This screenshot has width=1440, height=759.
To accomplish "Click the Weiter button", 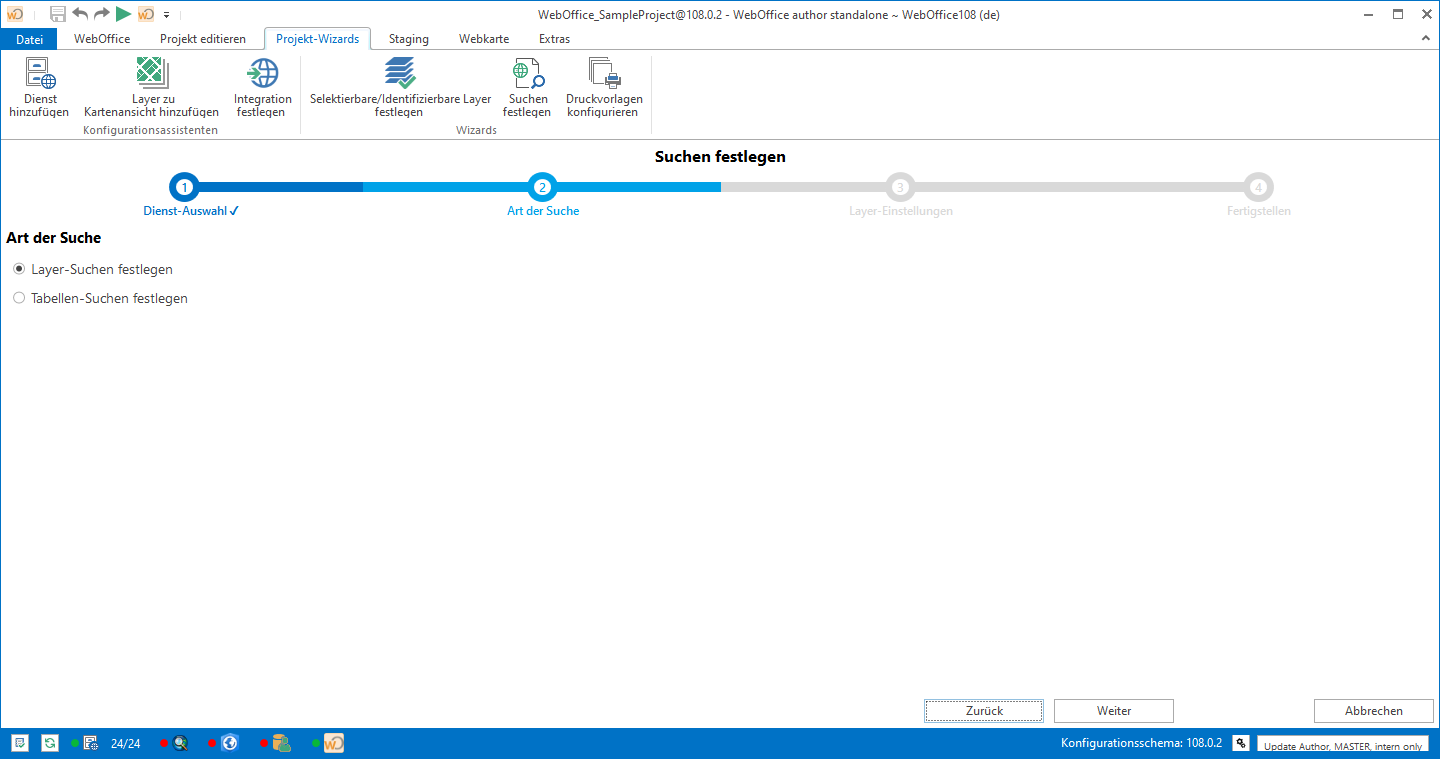I will (1113, 711).
